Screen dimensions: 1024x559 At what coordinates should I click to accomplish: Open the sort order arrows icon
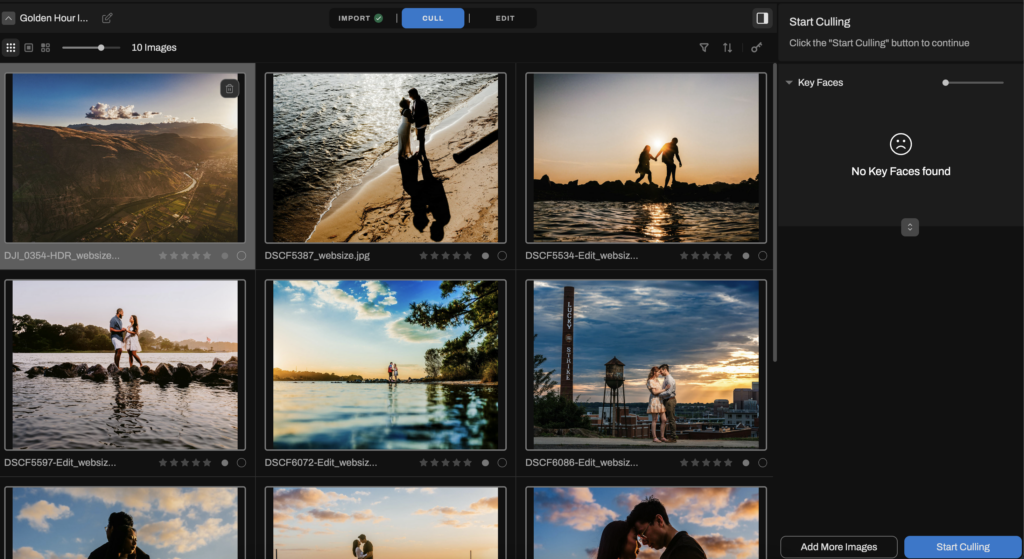728,47
